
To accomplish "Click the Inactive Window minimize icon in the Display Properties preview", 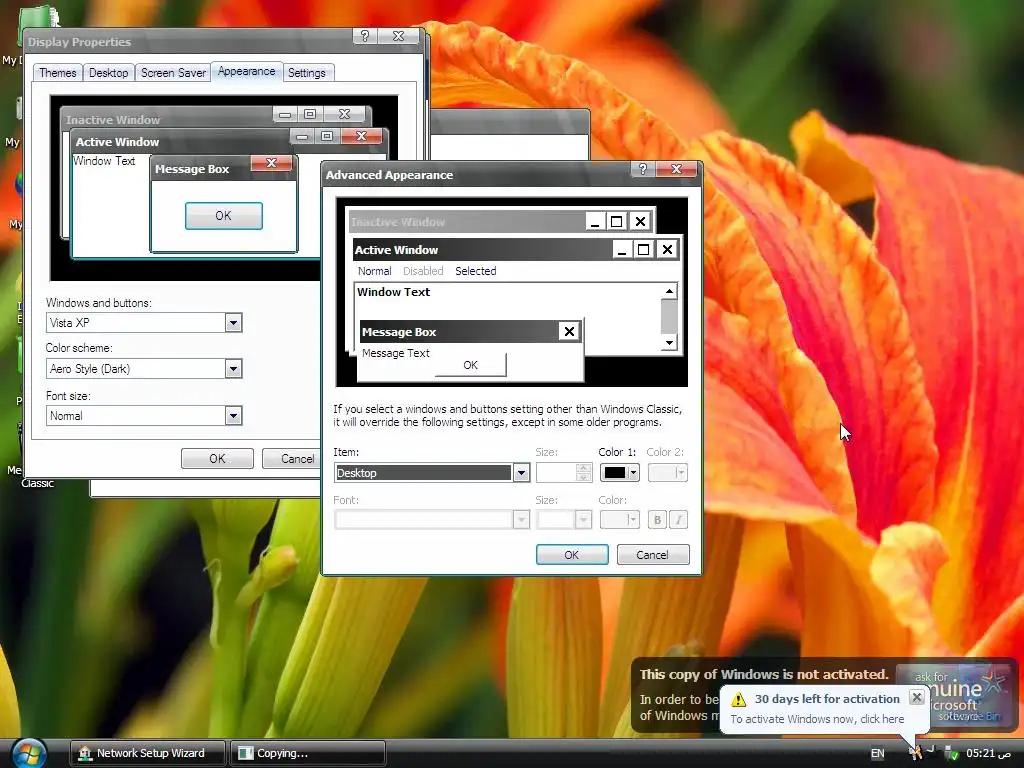I will [285, 114].
